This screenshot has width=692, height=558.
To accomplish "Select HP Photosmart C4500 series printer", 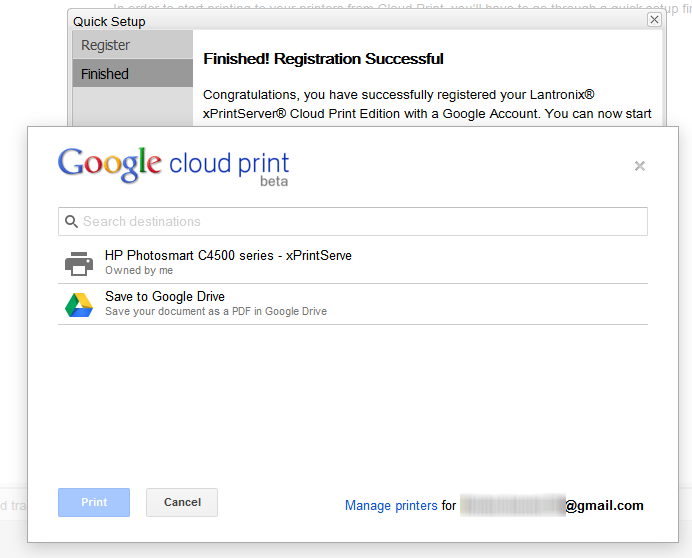I will 353,263.
